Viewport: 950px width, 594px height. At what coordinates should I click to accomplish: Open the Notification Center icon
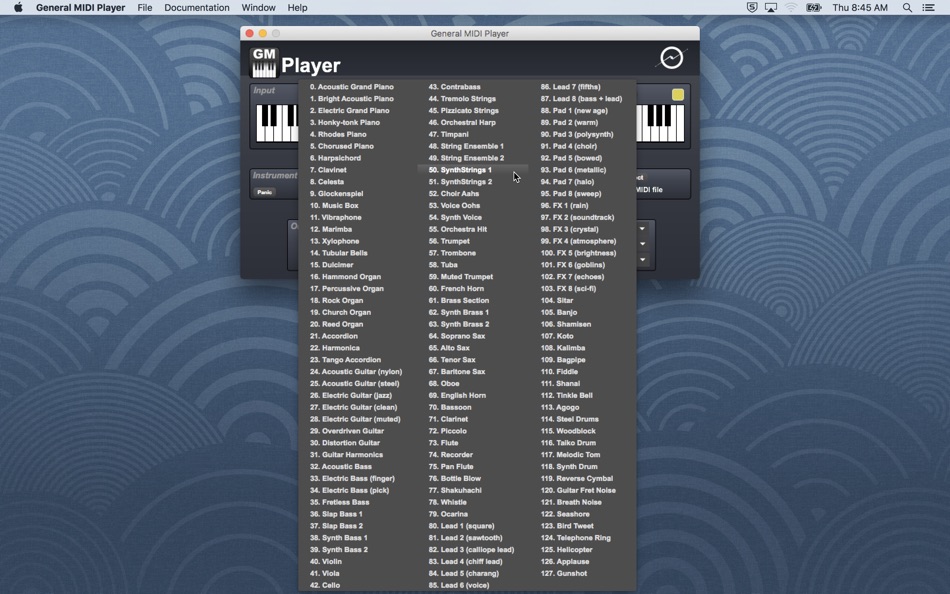pos(928,8)
